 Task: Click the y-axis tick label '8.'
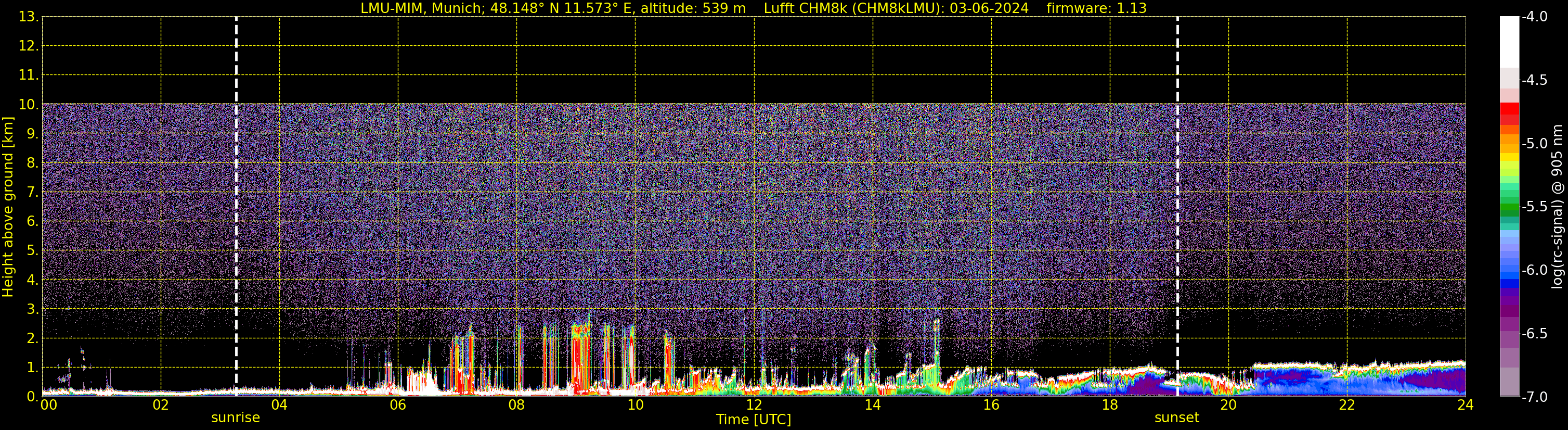click(x=32, y=163)
